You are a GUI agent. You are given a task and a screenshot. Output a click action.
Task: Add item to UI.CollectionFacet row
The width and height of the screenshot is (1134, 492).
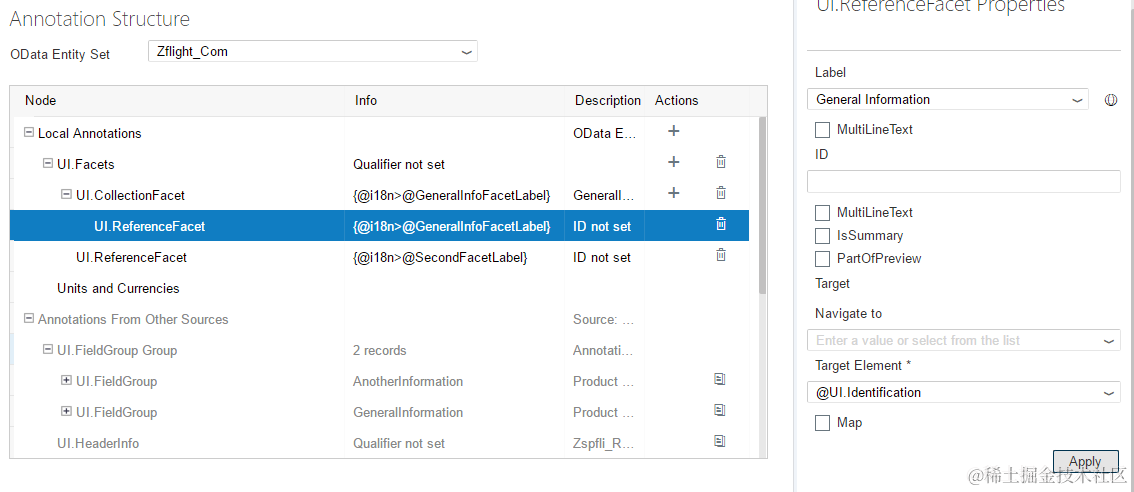[673, 192]
